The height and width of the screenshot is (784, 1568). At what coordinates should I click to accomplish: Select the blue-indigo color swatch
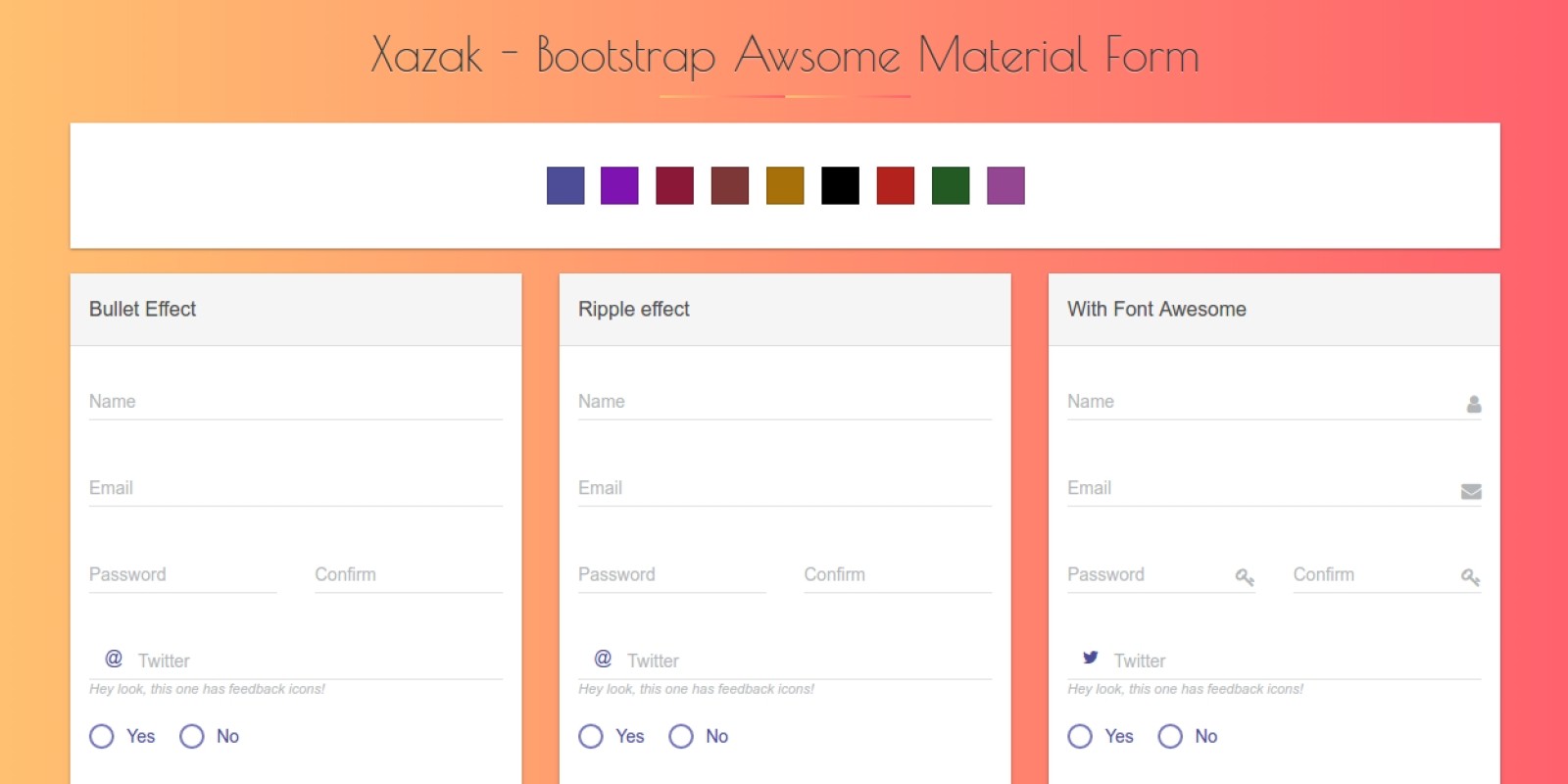(565, 185)
